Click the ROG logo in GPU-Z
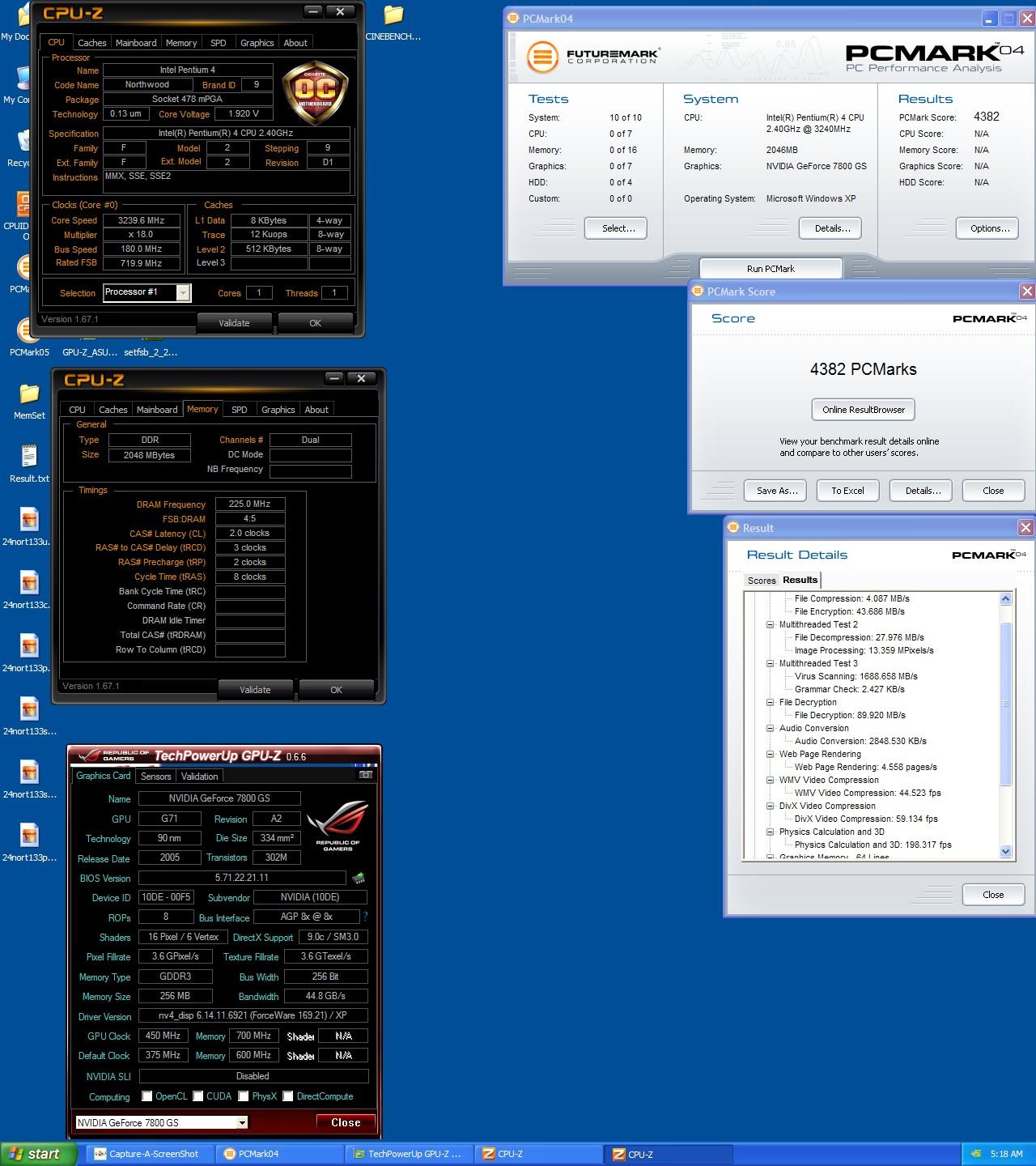1036x1166 pixels. [x=338, y=824]
